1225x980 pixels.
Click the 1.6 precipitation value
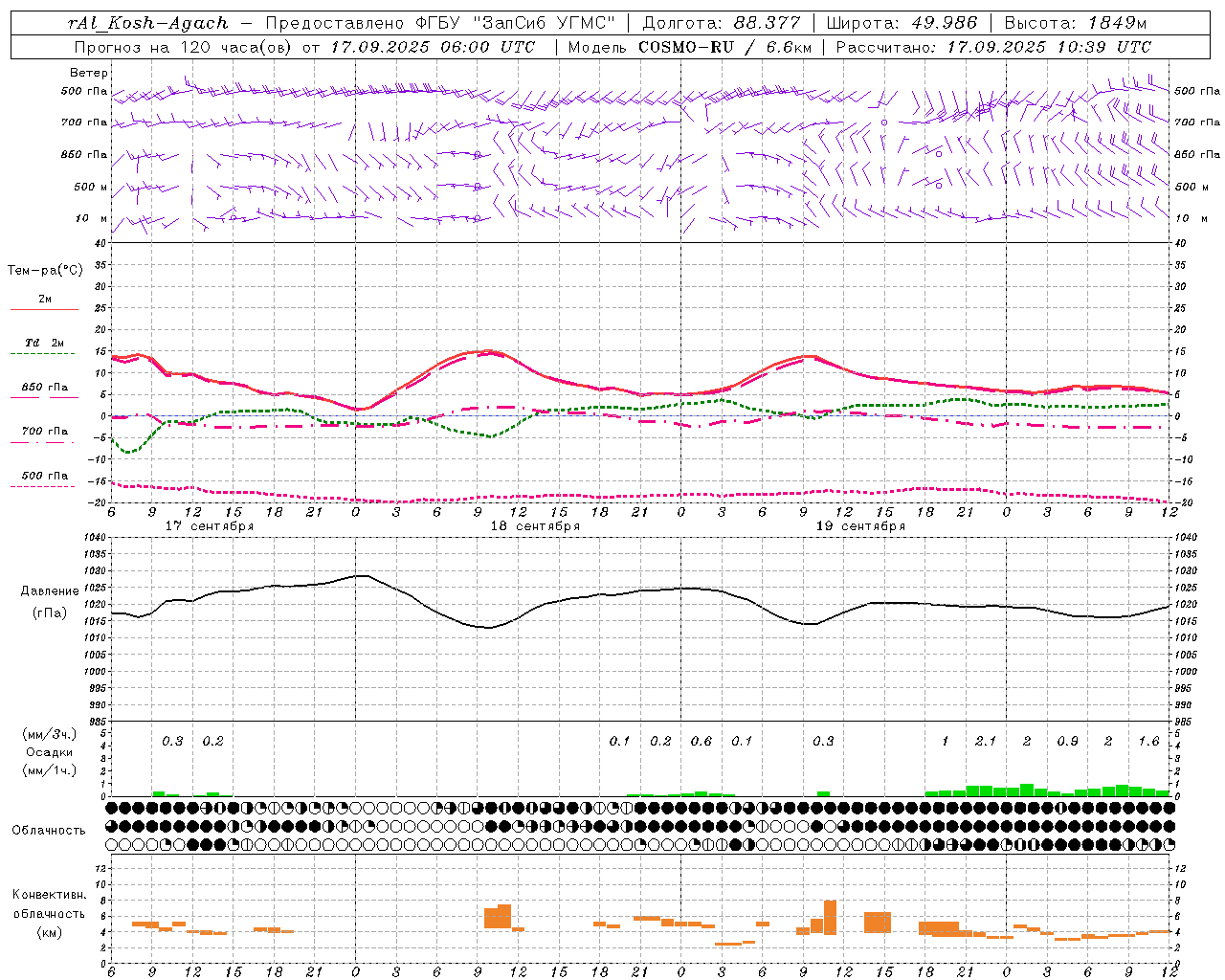pos(1148,742)
